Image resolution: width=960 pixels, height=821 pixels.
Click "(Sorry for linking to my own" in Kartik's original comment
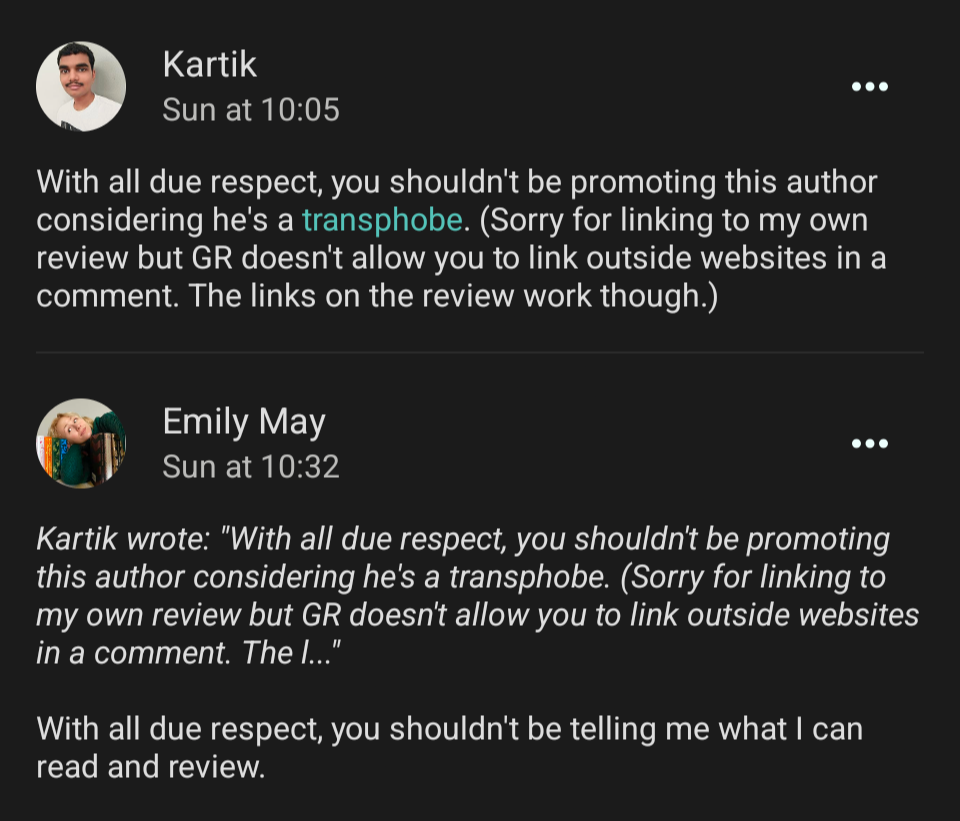point(673,220)
